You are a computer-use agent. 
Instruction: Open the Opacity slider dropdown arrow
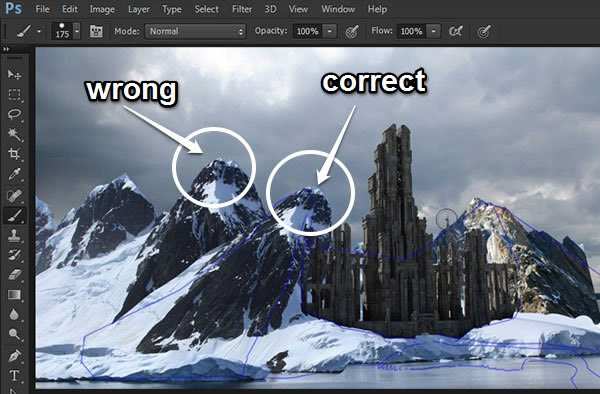[329, 31]
